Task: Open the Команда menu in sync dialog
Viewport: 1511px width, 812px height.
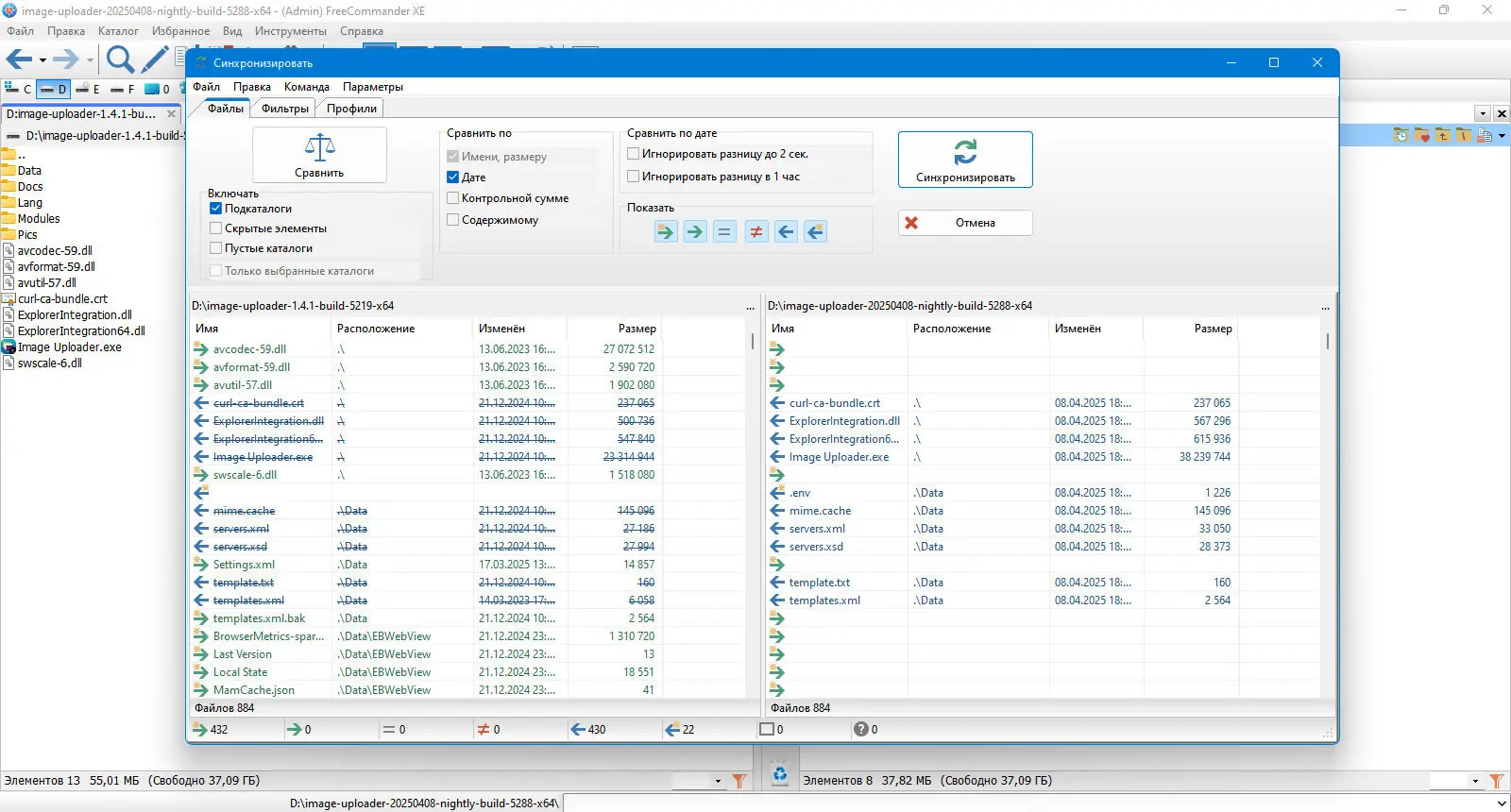Action: 307,87
